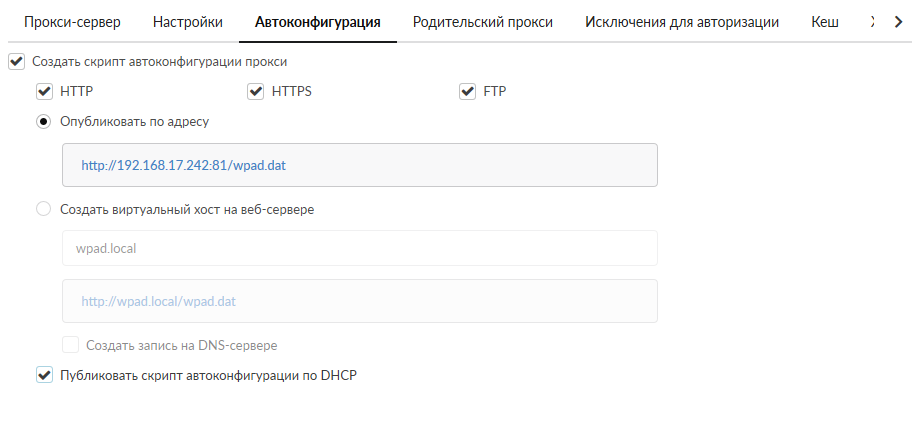The width and height of the screenshot is (920, 434).
Task: Go to the Родительский прокси tab
Action: (483, 22)
